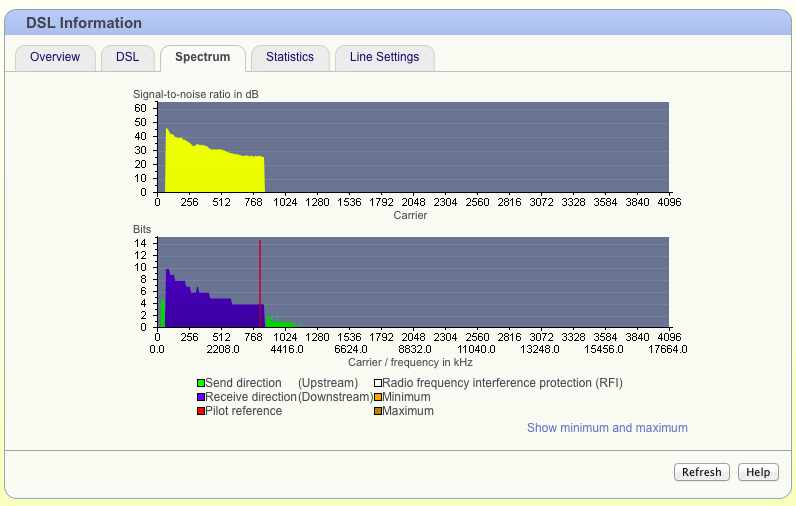Click the Show minimum and maximum link
The width and height of the screenshot is (796, 506).
pyautogui.click(x=607, y=428)
